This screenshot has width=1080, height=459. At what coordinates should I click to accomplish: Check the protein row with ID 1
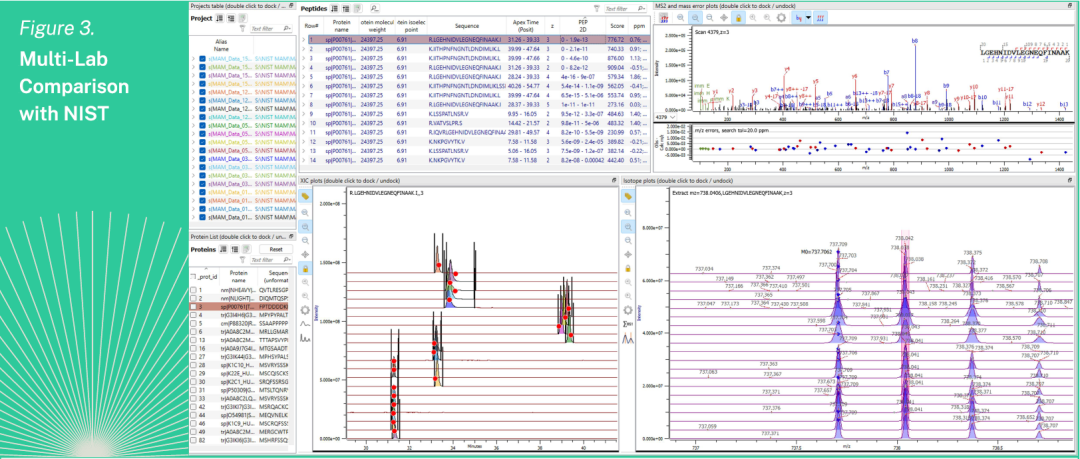pyautogui.click(x=195, y=290)
